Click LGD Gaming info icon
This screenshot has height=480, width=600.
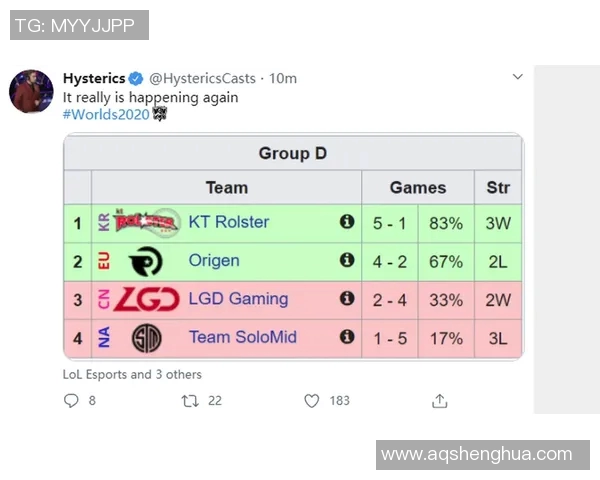coord(347,298)
